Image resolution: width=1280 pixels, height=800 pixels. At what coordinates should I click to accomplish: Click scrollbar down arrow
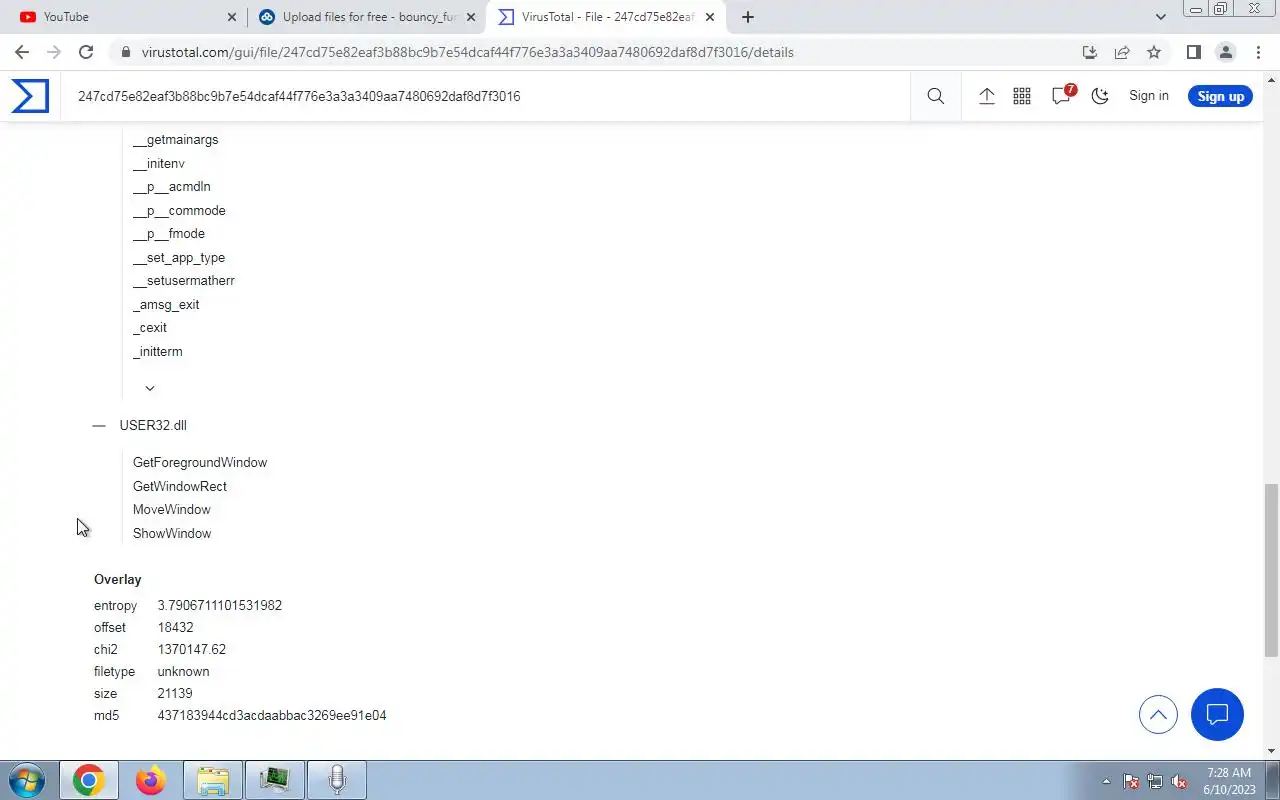point(1272,751)
